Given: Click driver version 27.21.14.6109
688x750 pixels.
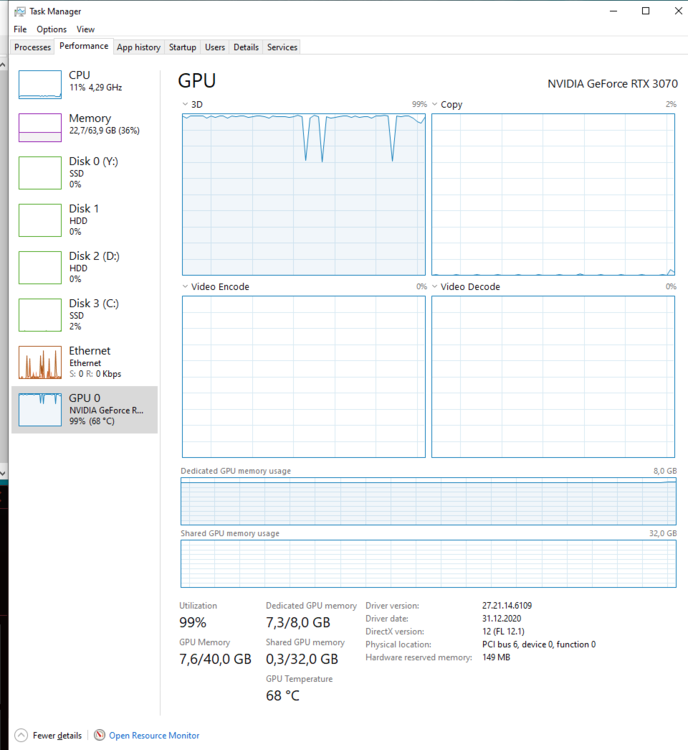Looking at the screenshot, I should pos(507,606).
